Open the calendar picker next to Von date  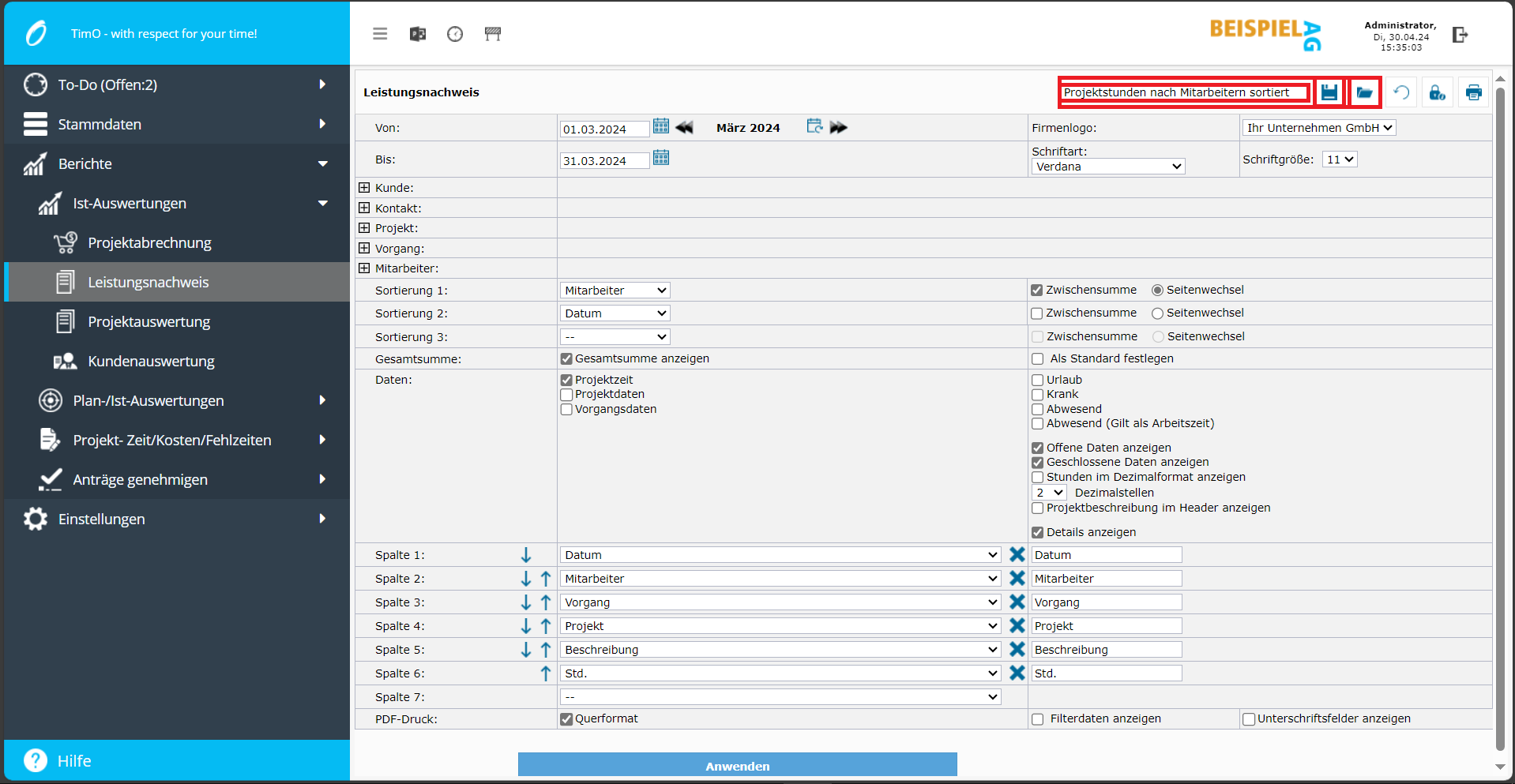click(x=661, y=126)
